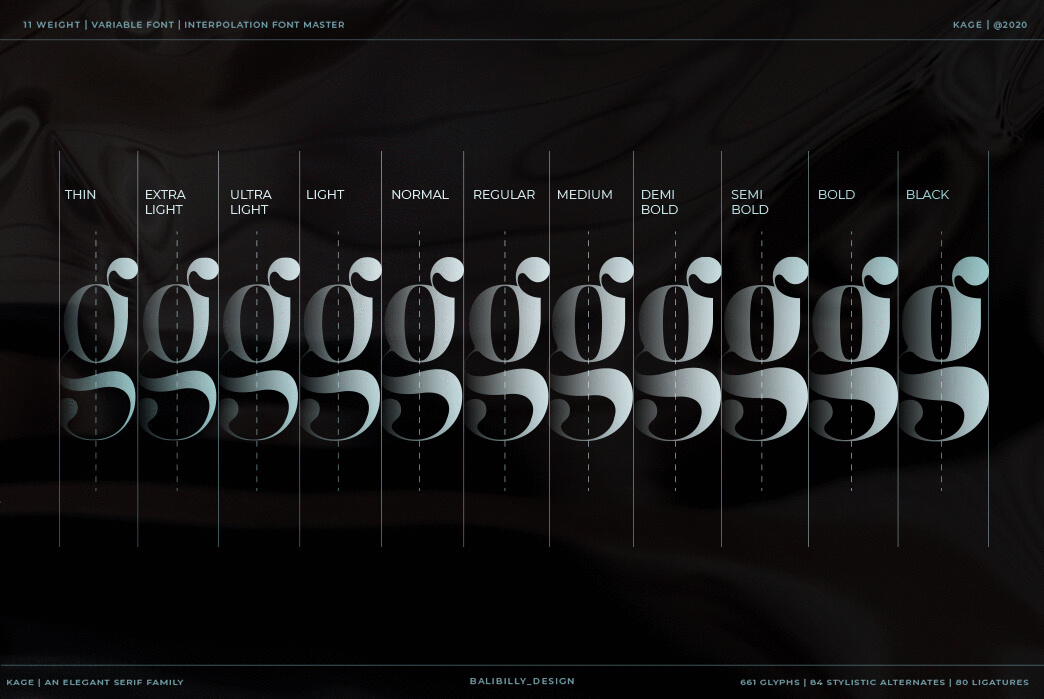Click the KAGE | @2020 header text

tap(990, 25)
